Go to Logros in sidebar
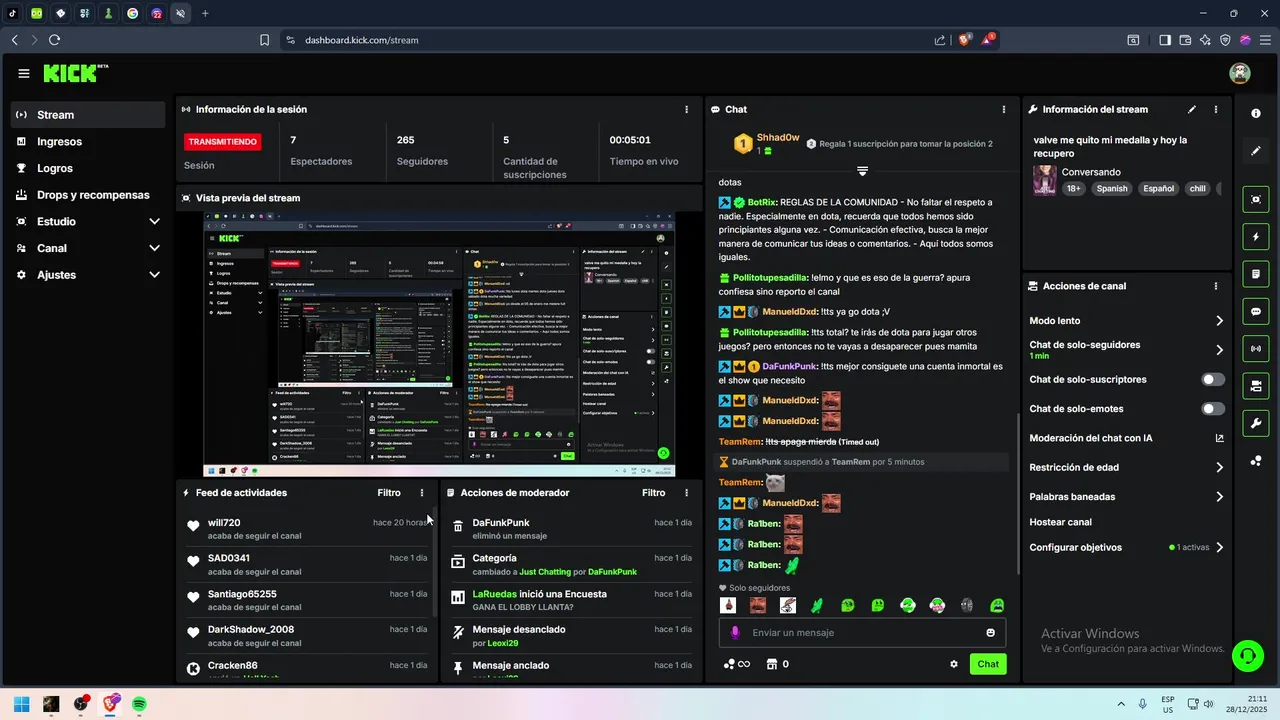 pos(88,168)
